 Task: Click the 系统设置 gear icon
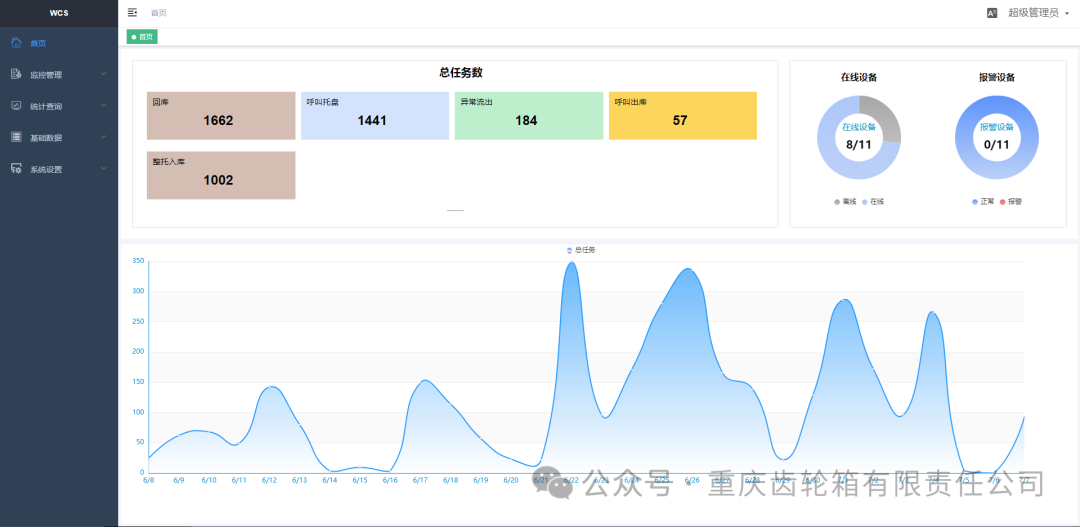tap(16, 169)
